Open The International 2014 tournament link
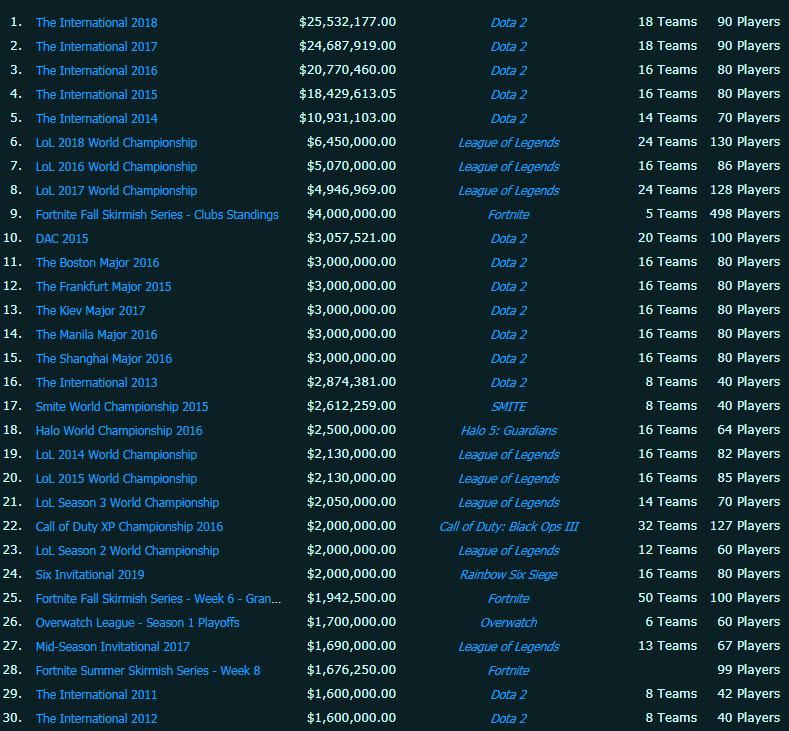The image size is (789, 731). click(x=96, y=119)
